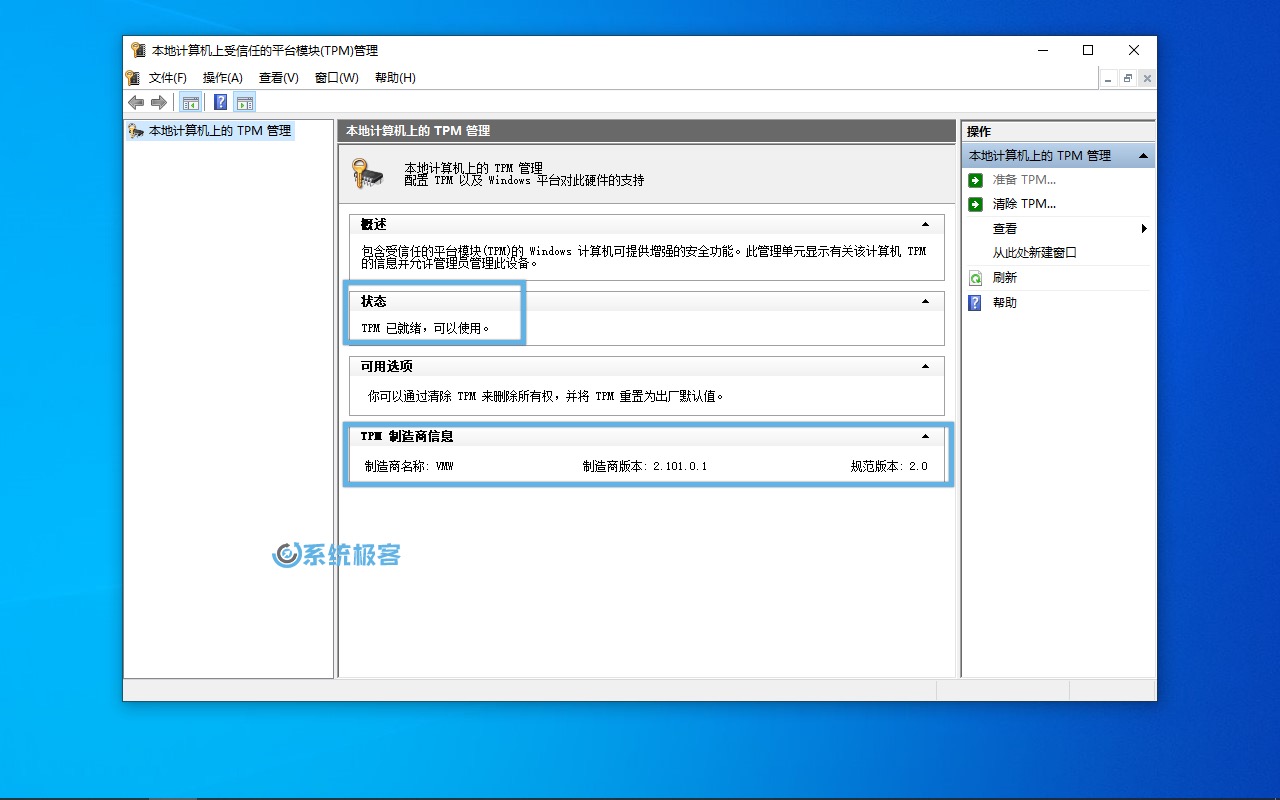1280x800 pixels.
Task: Collapse the TPM 制造商信息 section
Action: [925, 437]
